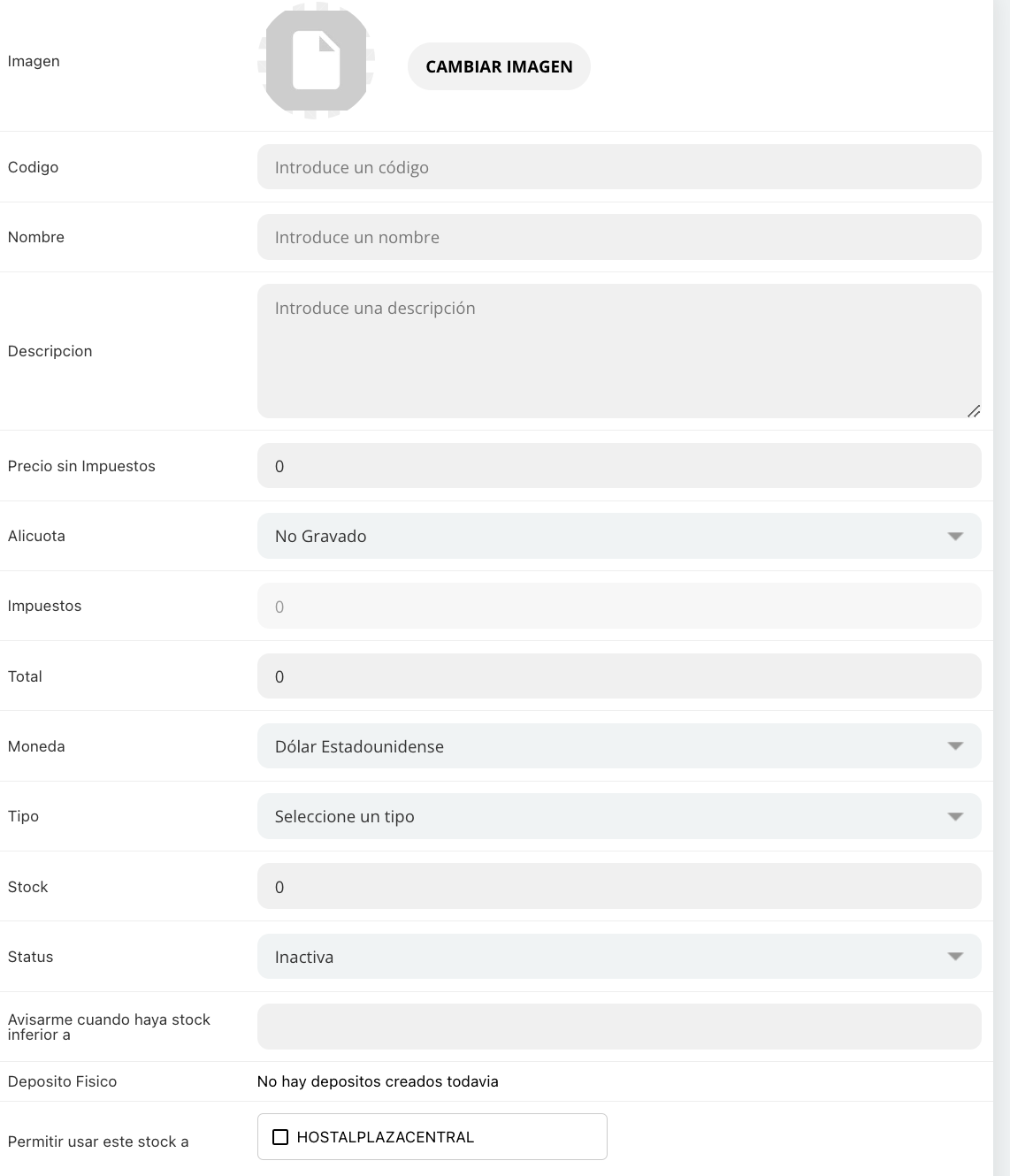Click the Moneda dropdown arrow icon
This screenshot has height=1176, width=1010.
(x=955, y=746)
